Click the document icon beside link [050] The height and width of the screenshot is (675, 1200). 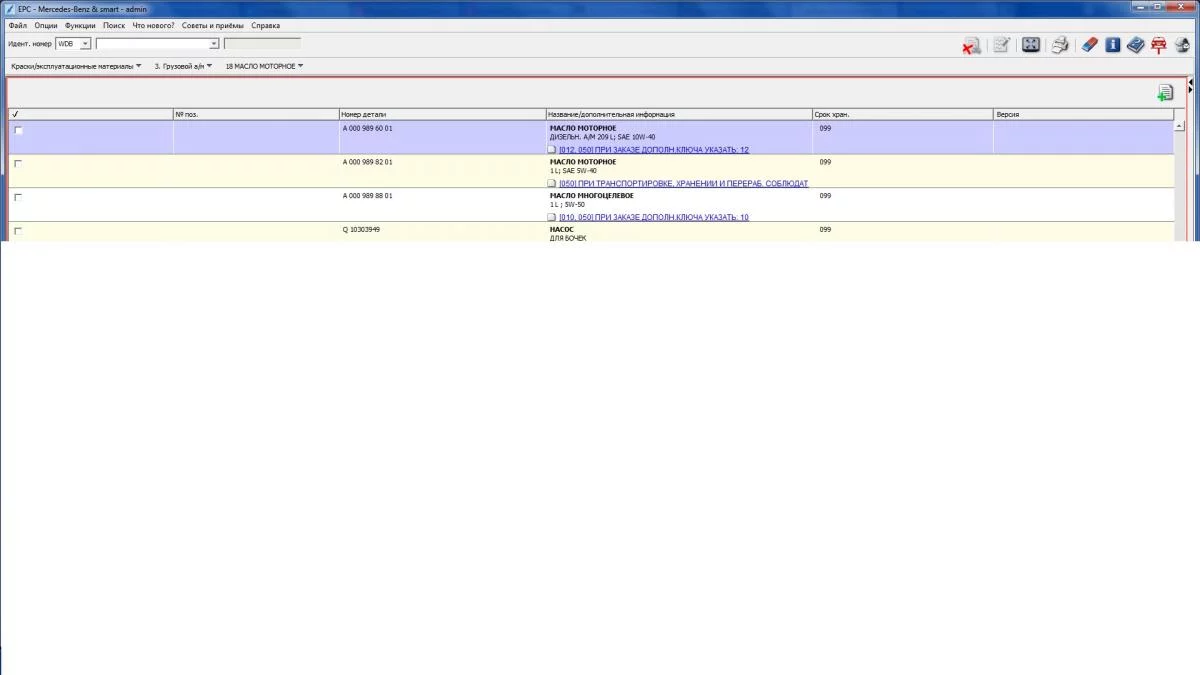point(551,184)
